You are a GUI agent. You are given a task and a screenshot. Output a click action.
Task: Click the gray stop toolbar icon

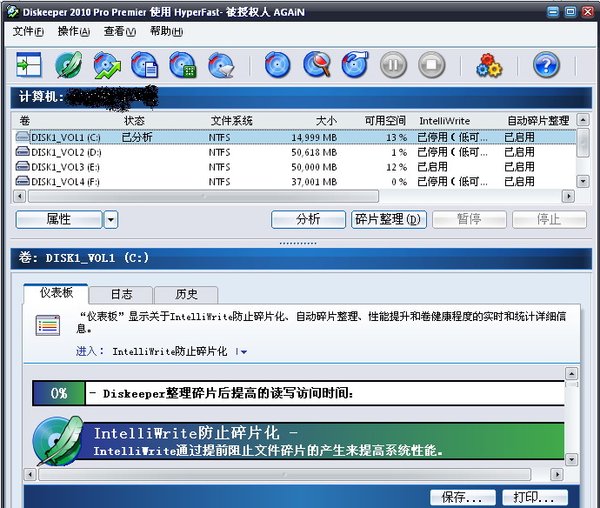(432, 65)
